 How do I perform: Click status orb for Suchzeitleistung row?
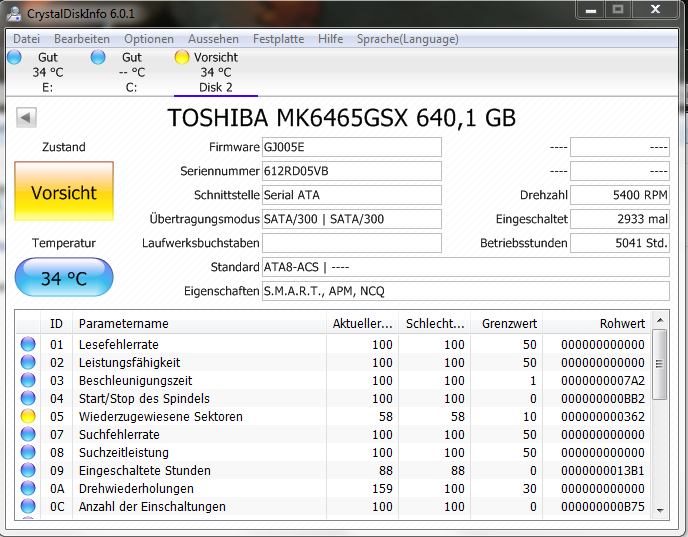[x=28, y=452]
